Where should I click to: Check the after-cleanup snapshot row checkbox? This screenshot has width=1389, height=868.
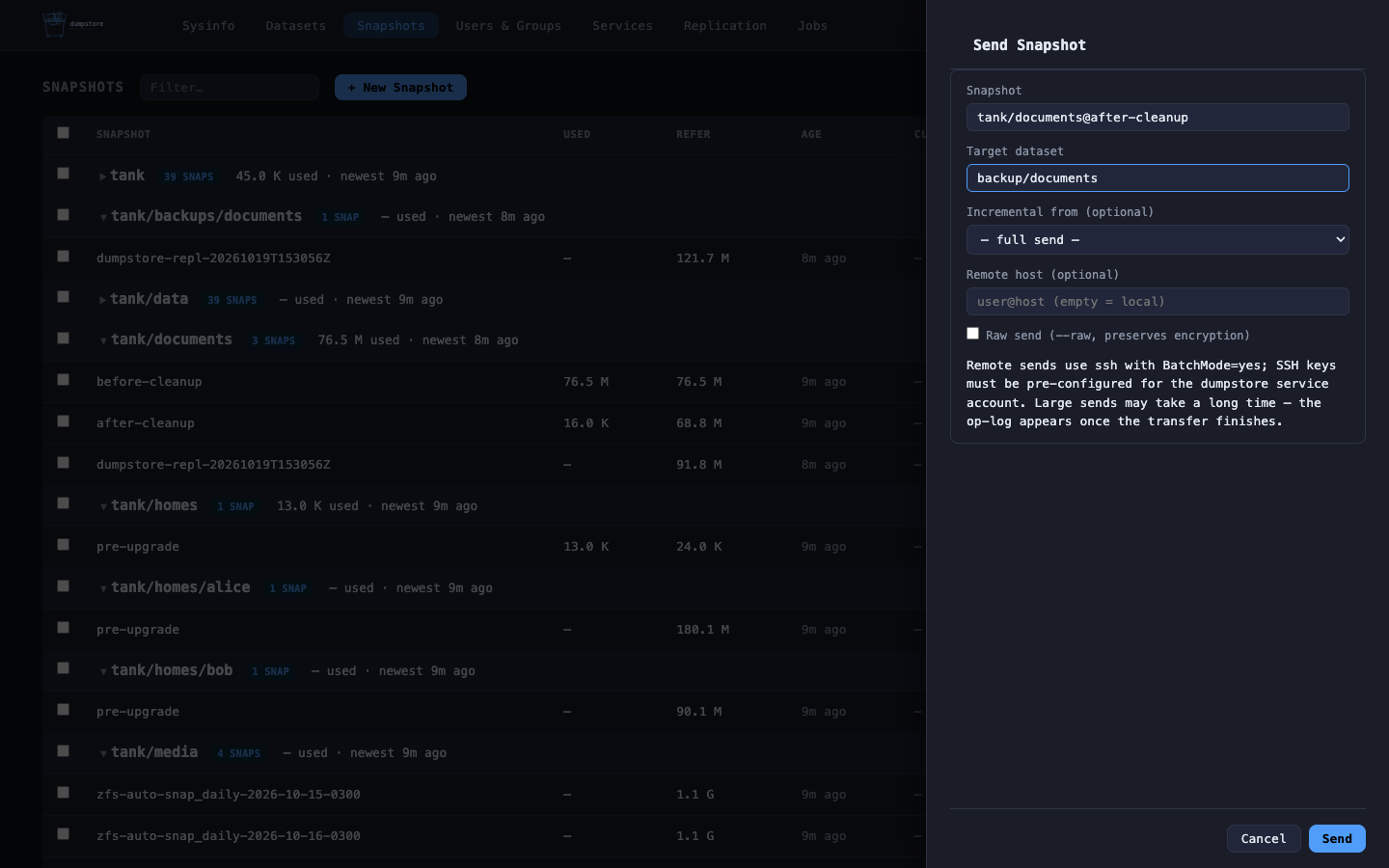(x=63, y=421)
